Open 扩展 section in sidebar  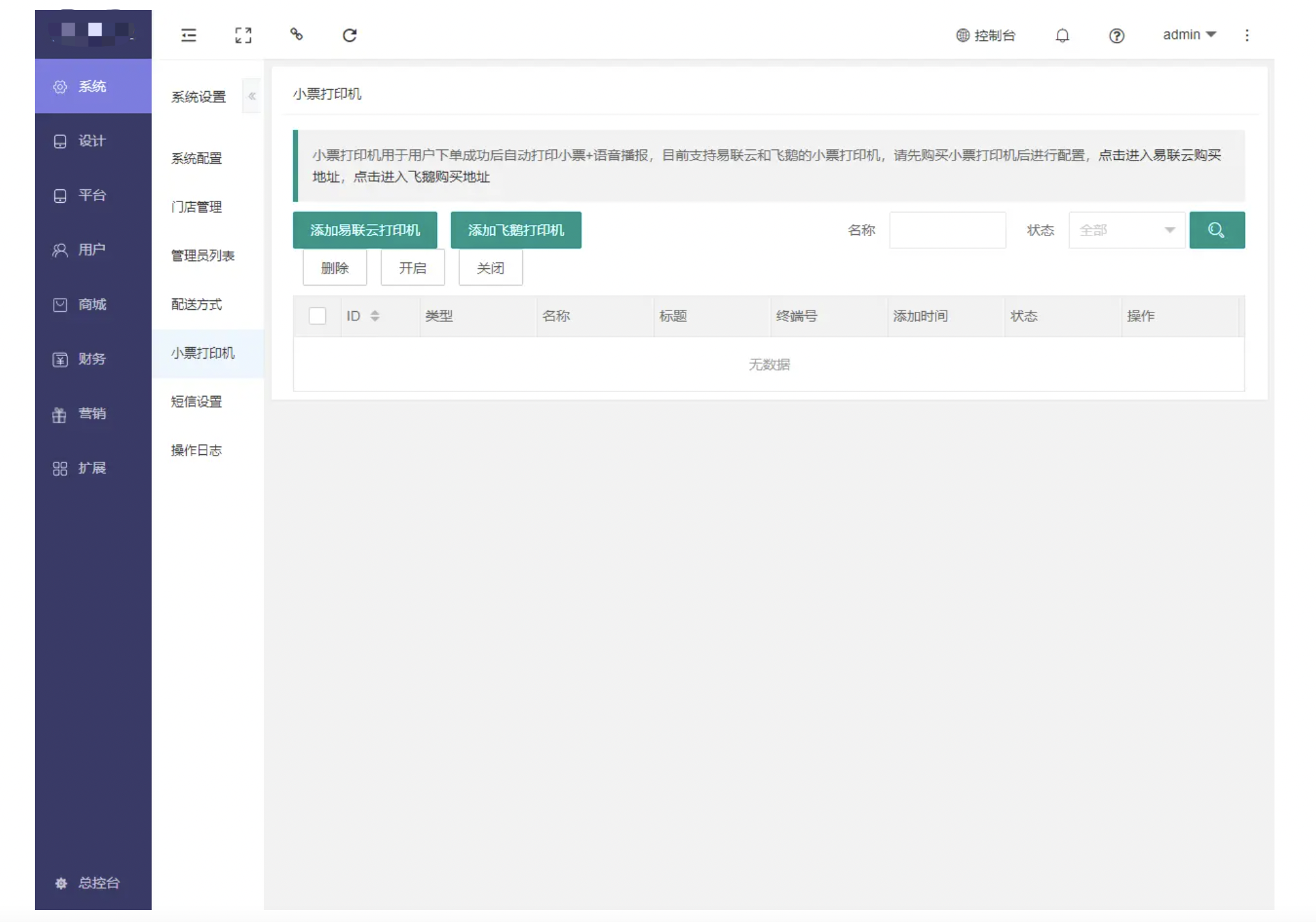93,468
